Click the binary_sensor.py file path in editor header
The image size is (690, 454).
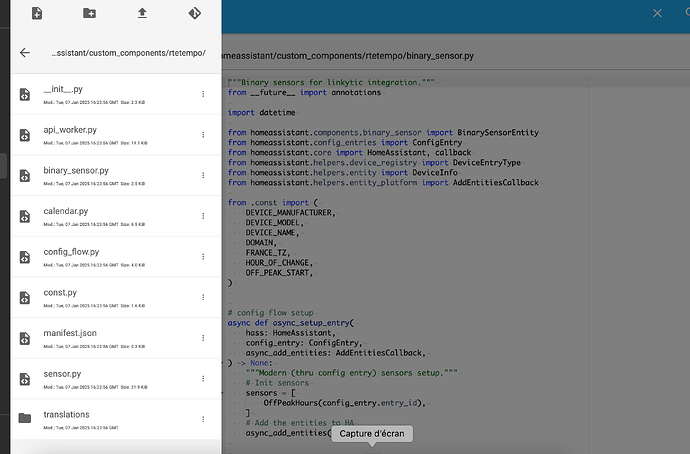348,56
